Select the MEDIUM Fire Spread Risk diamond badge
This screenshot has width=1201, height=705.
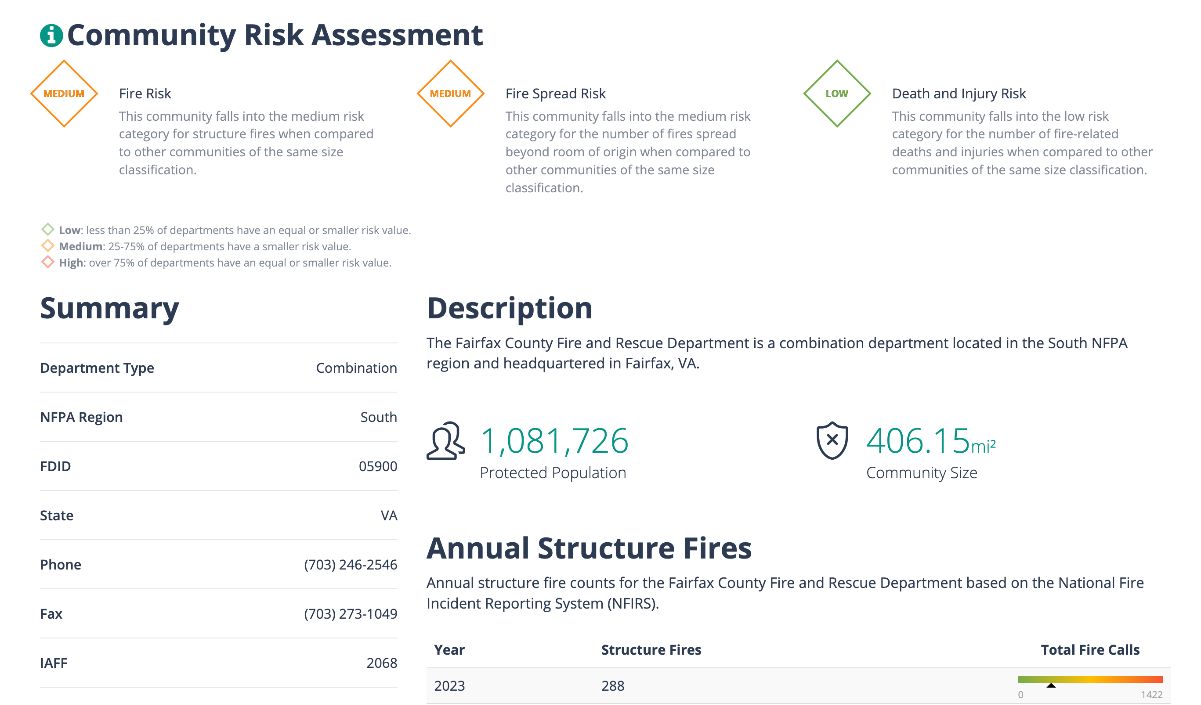point(450,93)
